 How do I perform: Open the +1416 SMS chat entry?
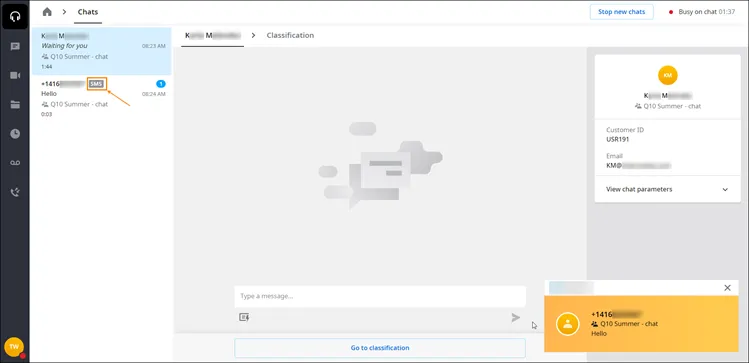click(101, 99)
